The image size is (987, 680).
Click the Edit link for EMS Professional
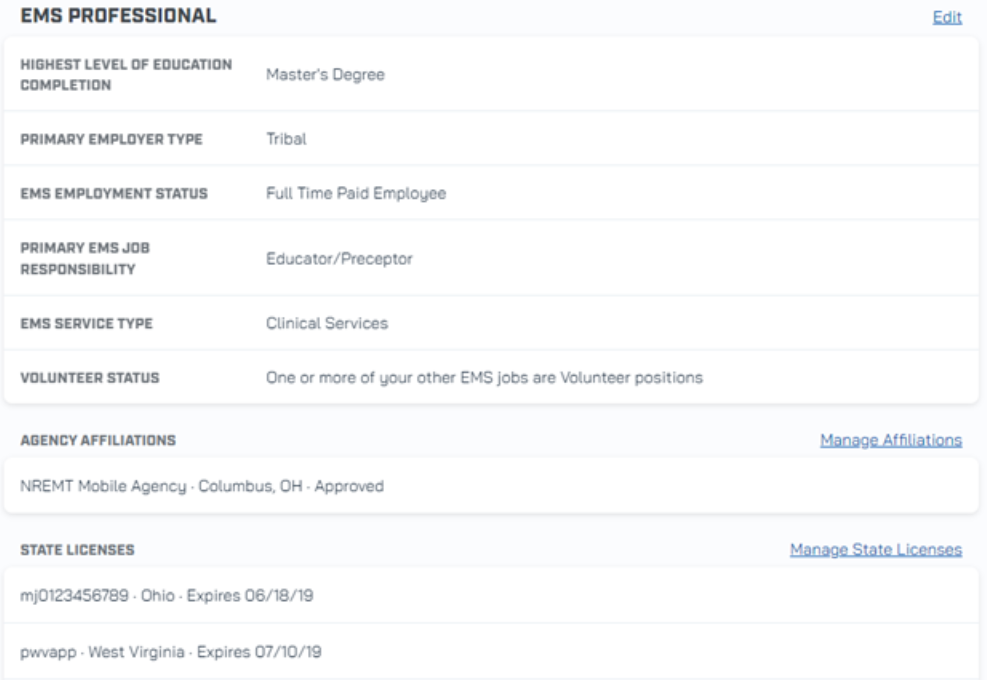point(946,17)
